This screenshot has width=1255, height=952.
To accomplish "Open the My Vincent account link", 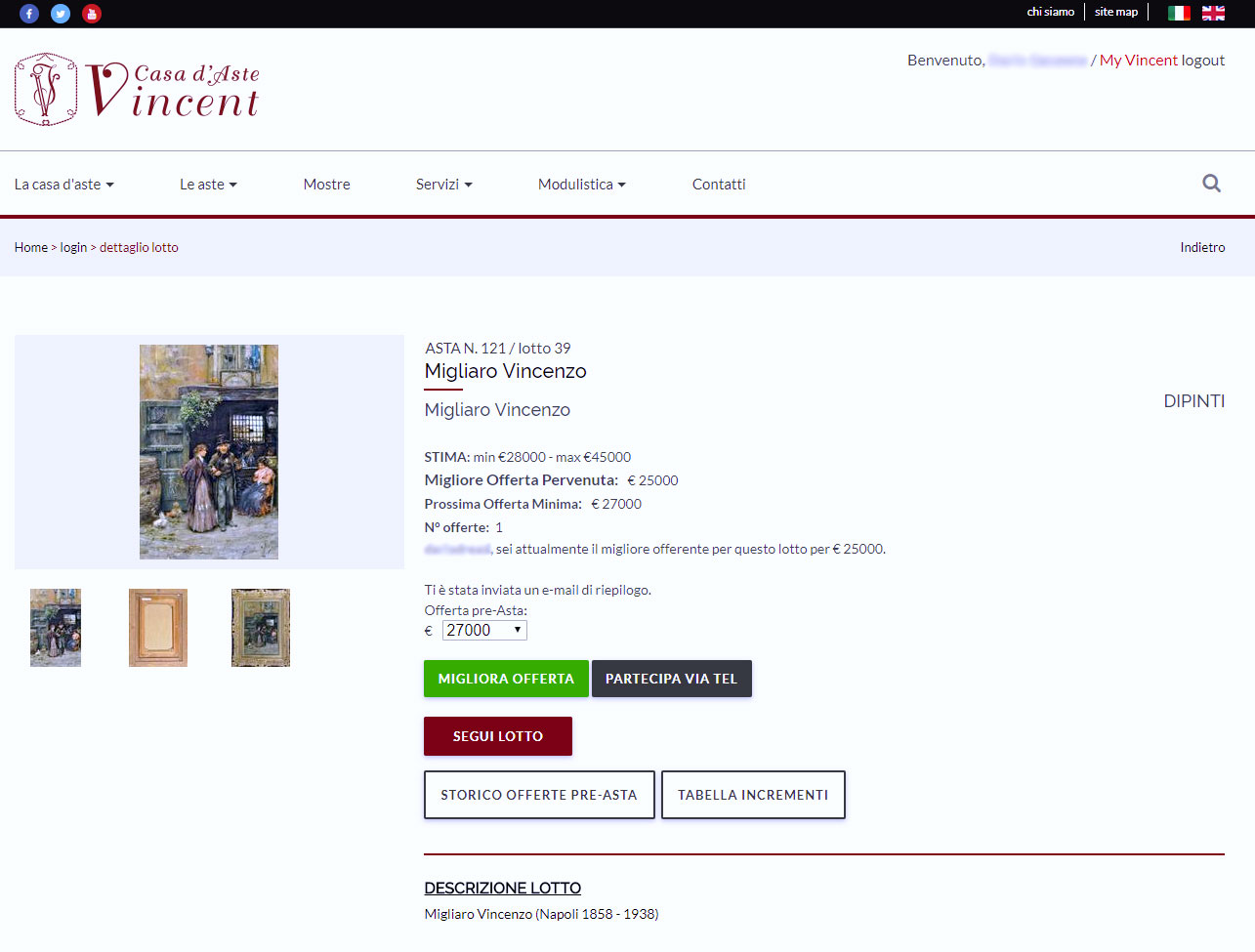I will click(1138, 60).
